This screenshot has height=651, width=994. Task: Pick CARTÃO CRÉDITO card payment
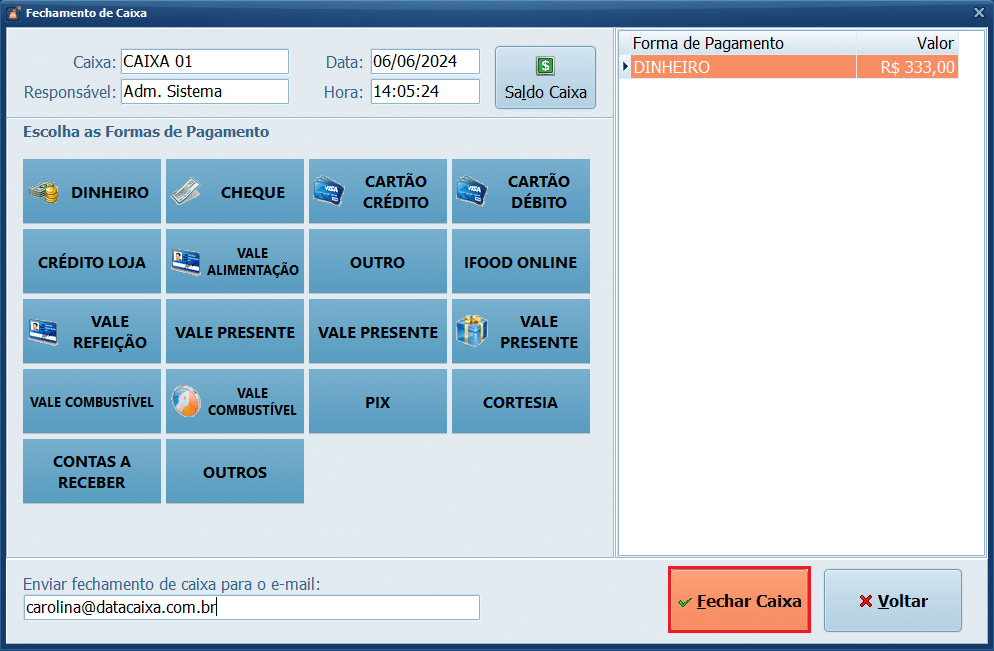[x=378, y=191]
